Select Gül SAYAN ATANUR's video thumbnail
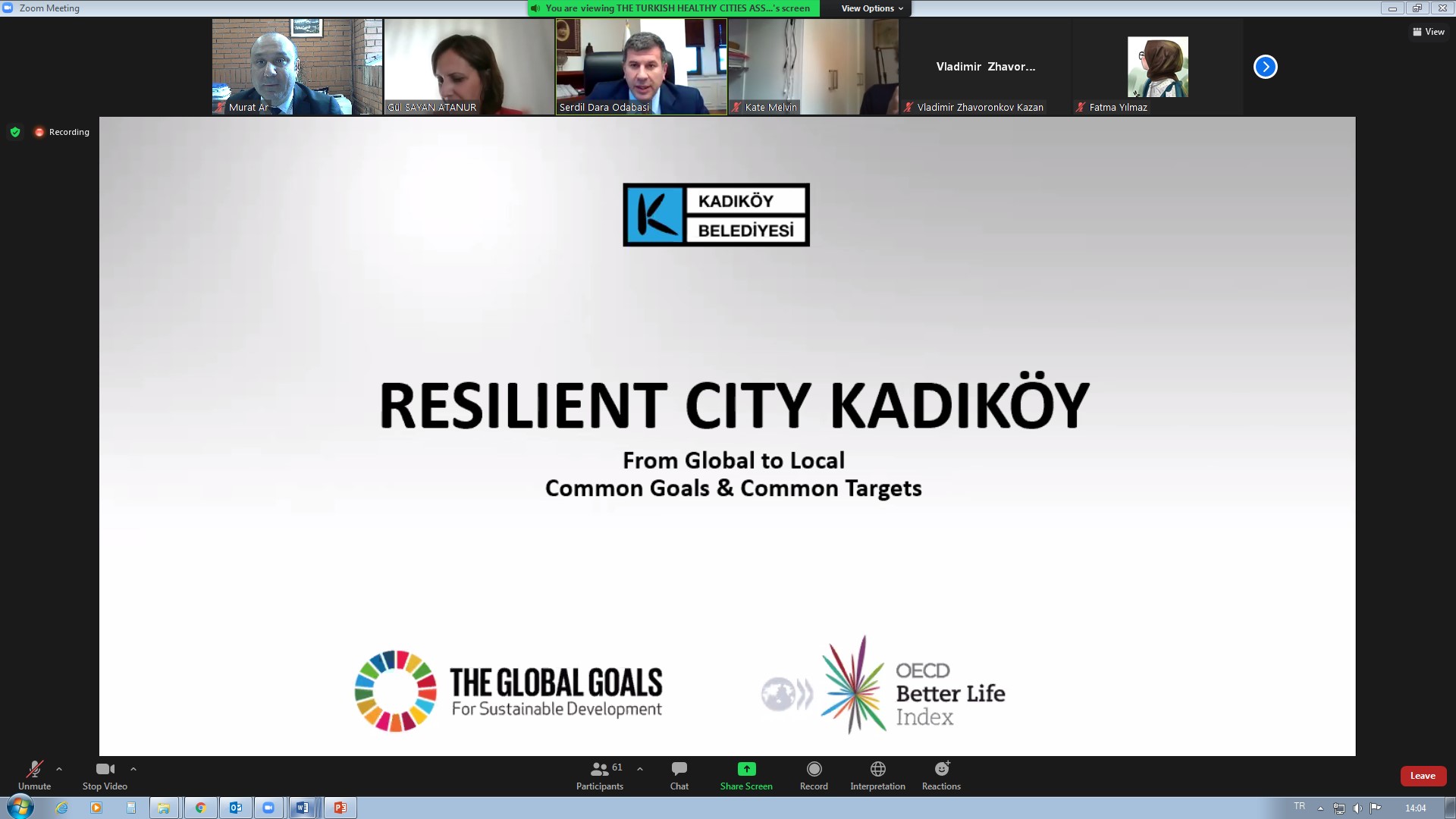 [469, 67]
